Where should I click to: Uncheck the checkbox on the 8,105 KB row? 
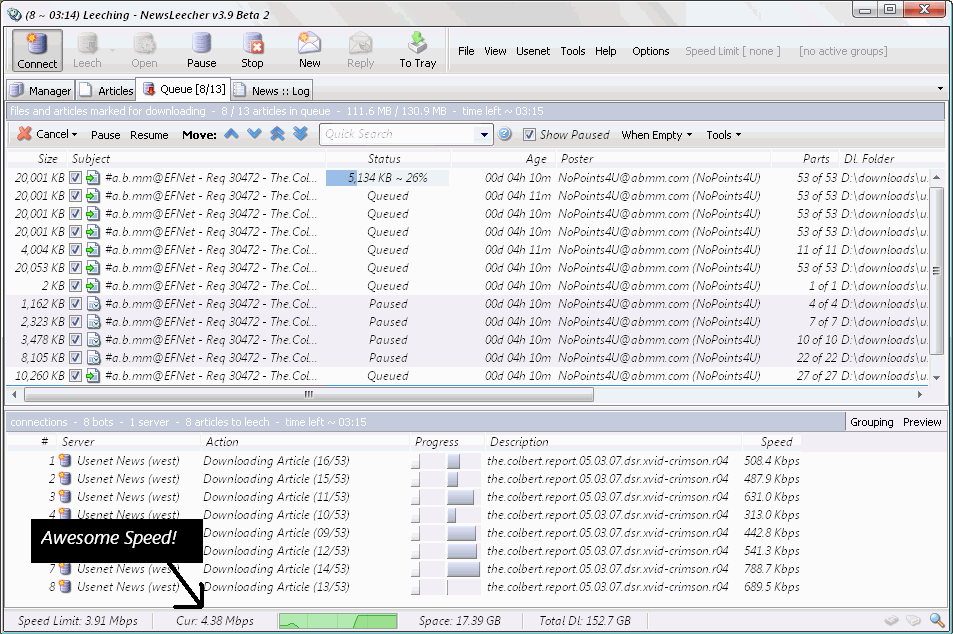coord(75,357)
